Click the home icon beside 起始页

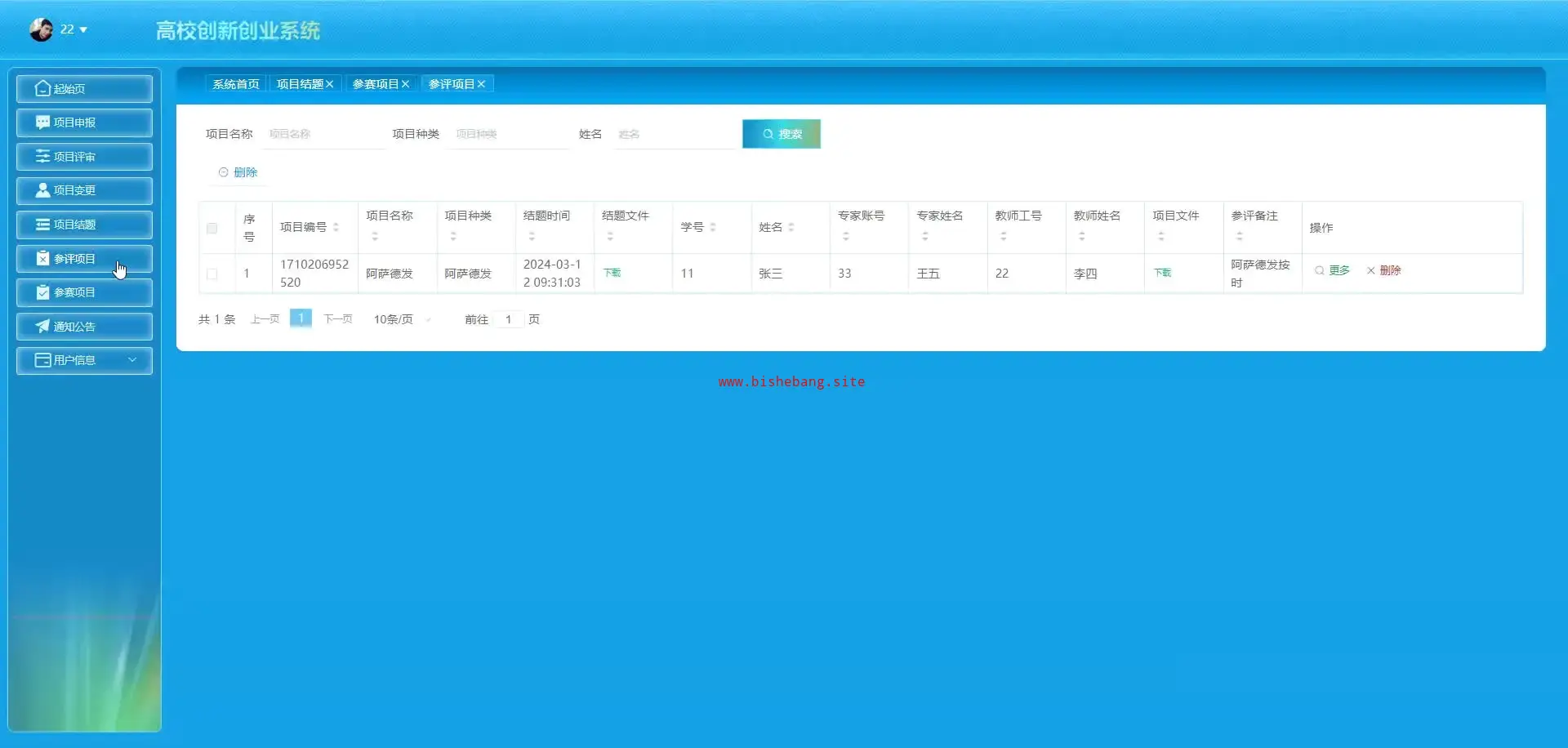42,88
